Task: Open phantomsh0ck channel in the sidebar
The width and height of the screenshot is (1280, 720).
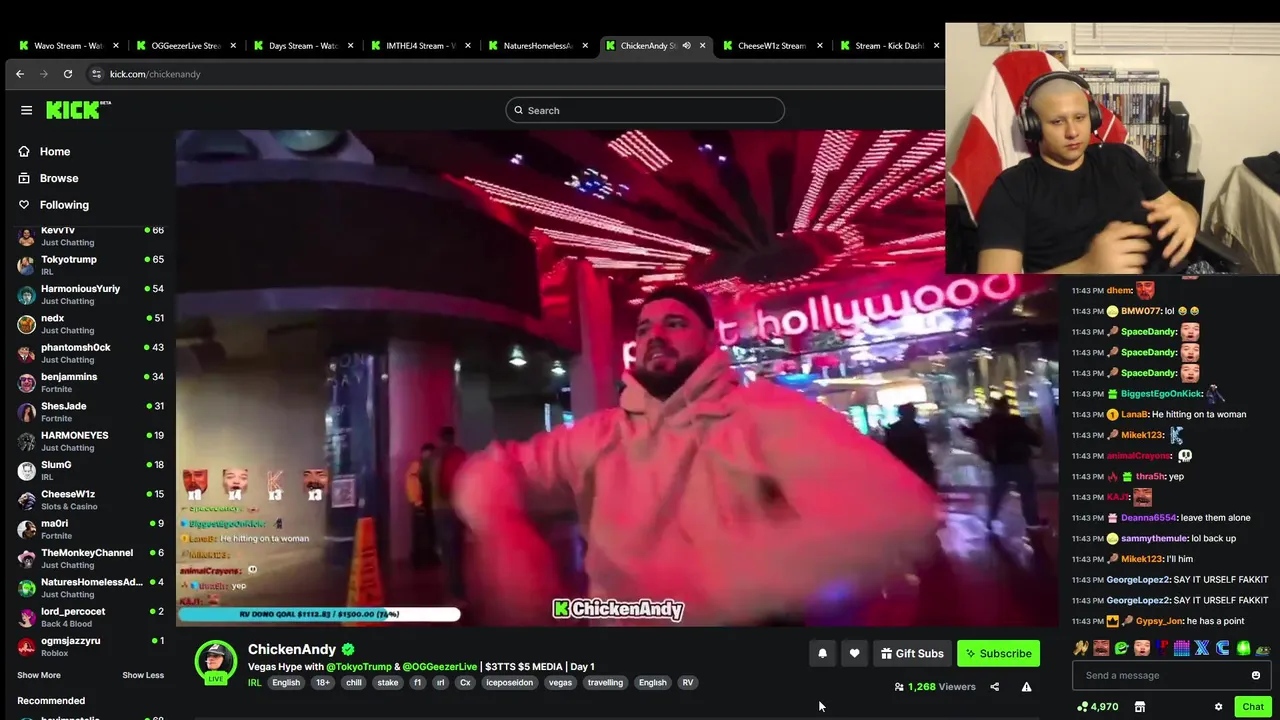Action: [x=90, y=353]
